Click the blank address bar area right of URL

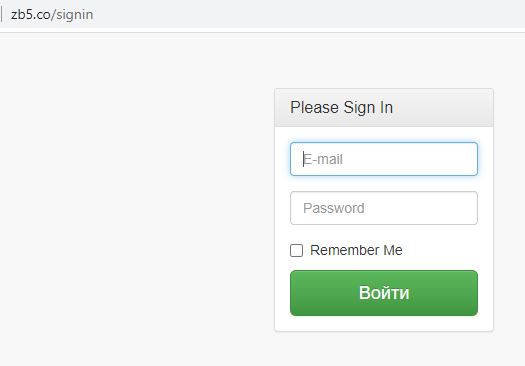(x=301, y=15)
